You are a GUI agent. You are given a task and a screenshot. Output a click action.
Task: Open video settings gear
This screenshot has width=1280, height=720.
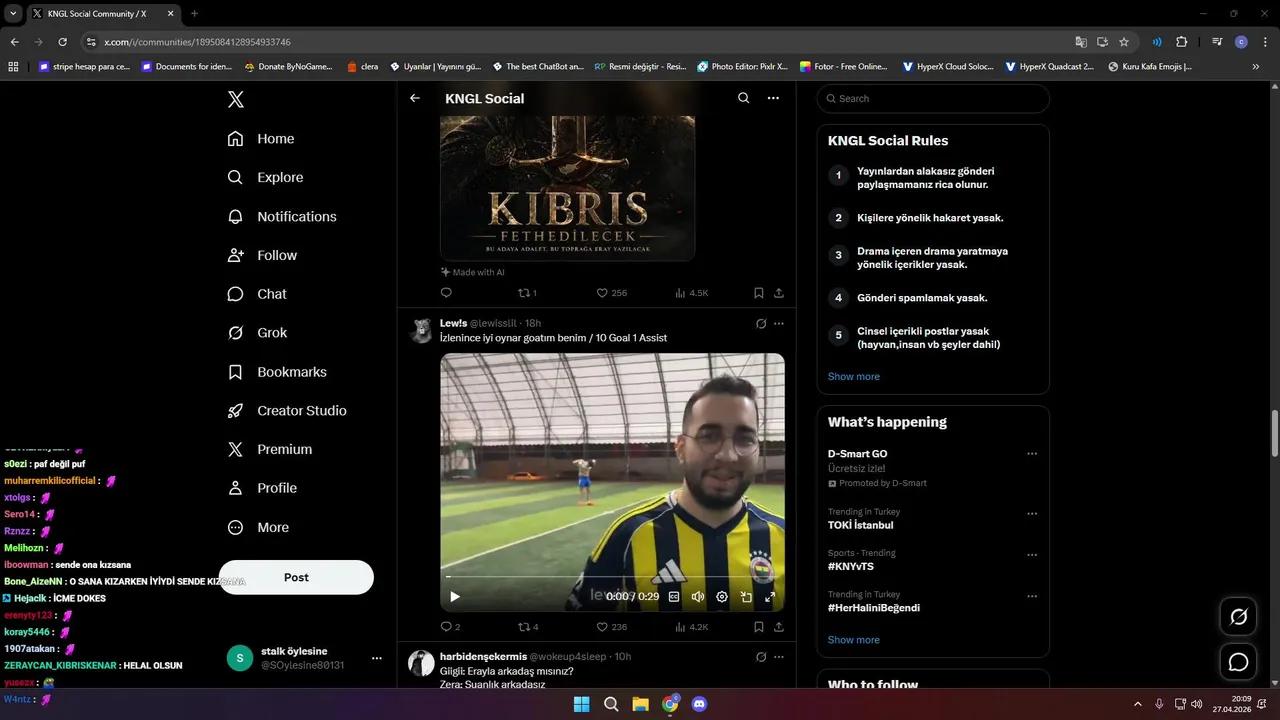tap(722, 597)
